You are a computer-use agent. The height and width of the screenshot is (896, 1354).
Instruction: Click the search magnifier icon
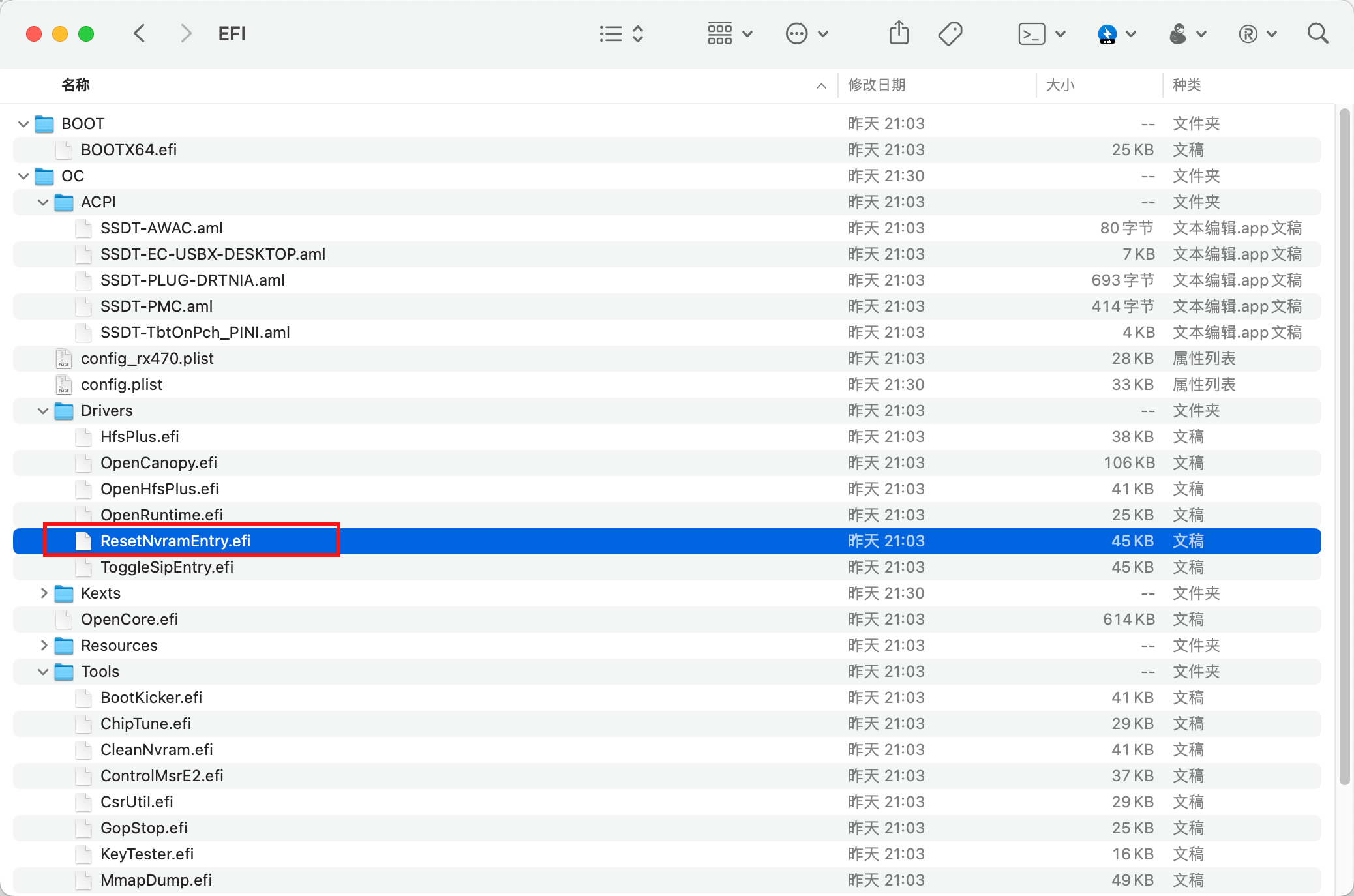(x=1318, y=33)
